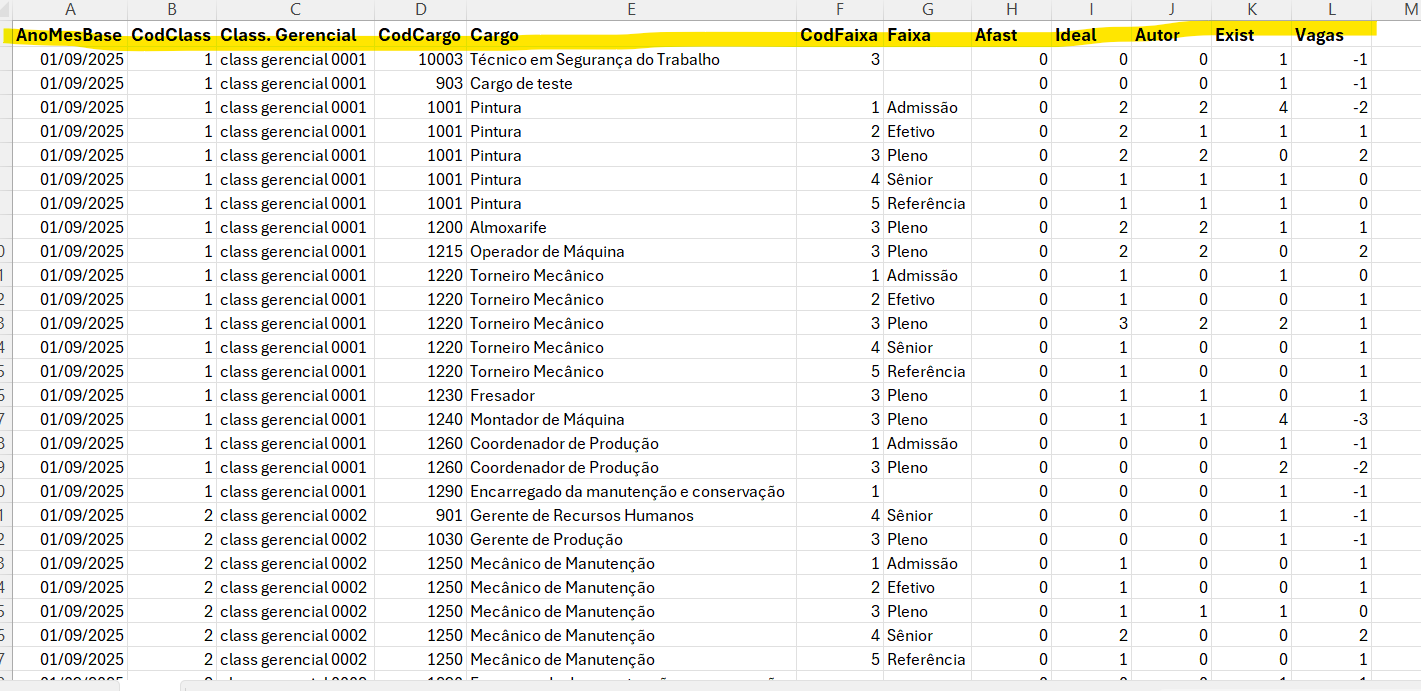Viewport: 1421px width, 691px height.
Task: Select column E header letter
Action: click(x=631, y=10)
